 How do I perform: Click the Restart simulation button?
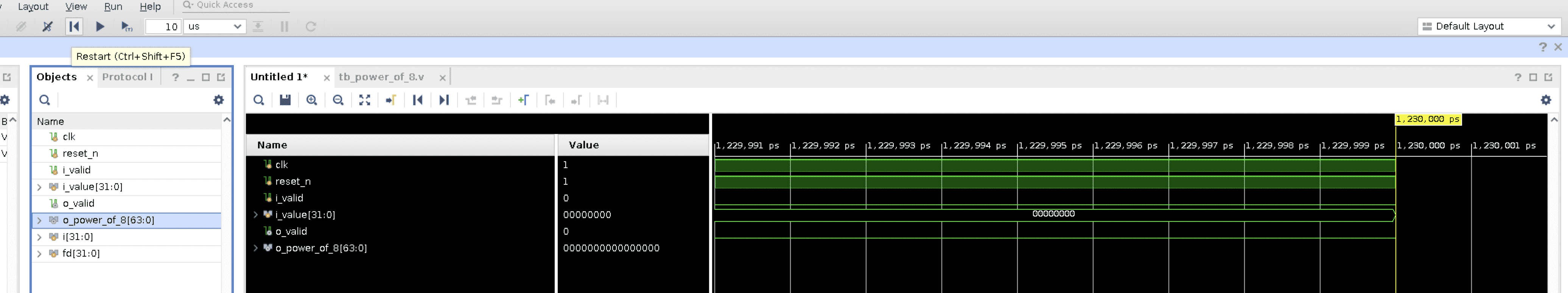click(74, 26)
